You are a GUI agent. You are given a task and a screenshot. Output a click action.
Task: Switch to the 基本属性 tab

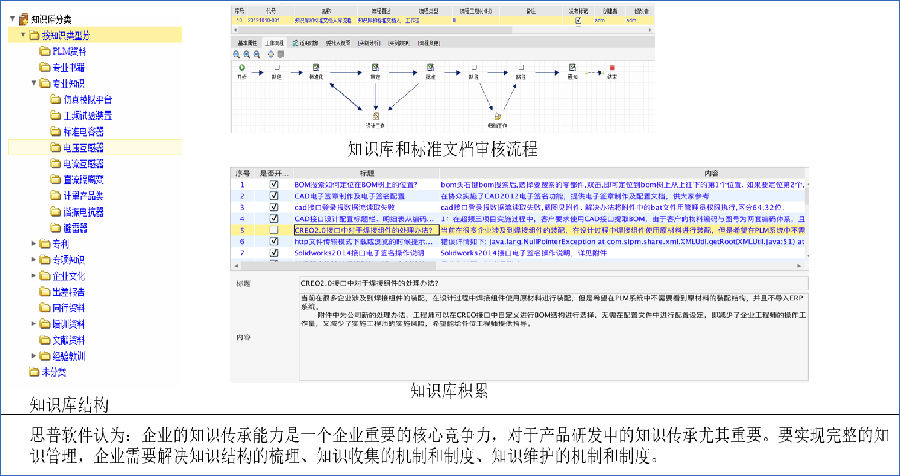point(247,42)
